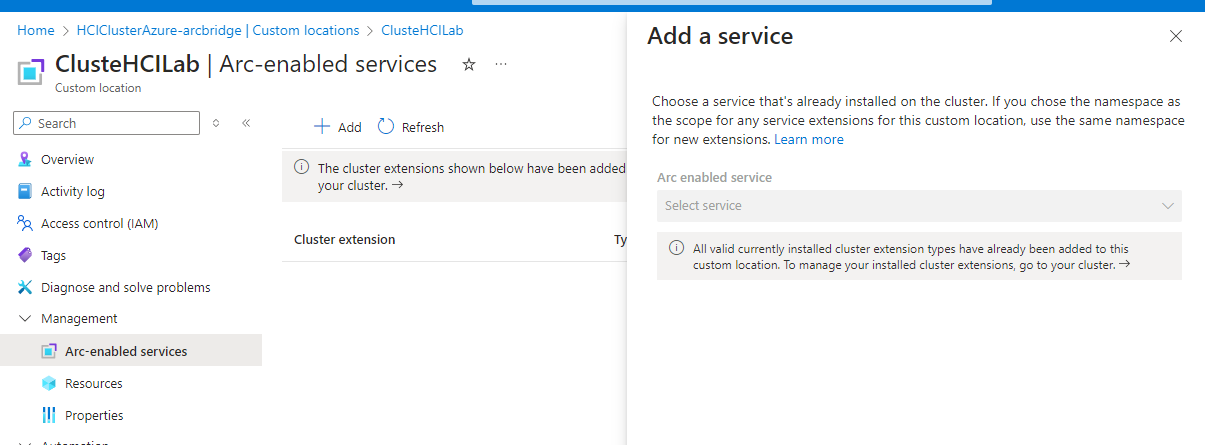1205x445 pixels.
Task: Open HCIClusterAzure-arcbridge Custom locations breadcrumb
Action: click(x=218, y=30)
